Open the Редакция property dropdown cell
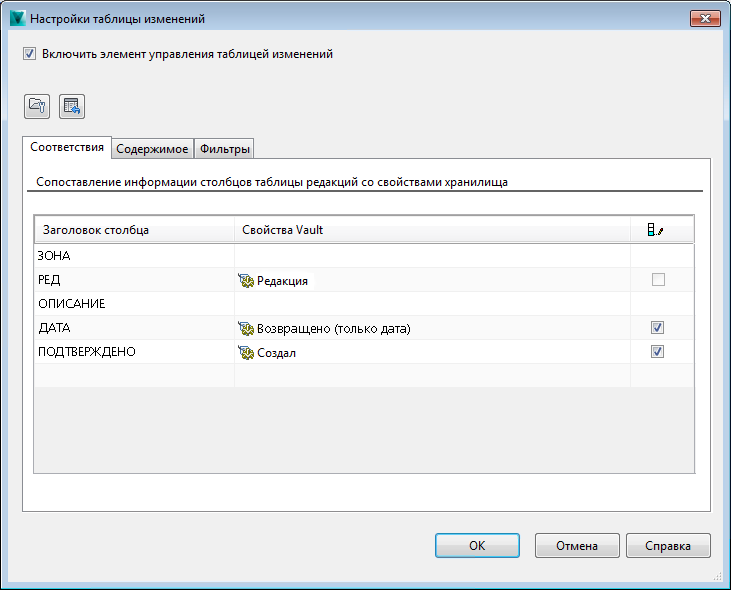 pos(432,280)
